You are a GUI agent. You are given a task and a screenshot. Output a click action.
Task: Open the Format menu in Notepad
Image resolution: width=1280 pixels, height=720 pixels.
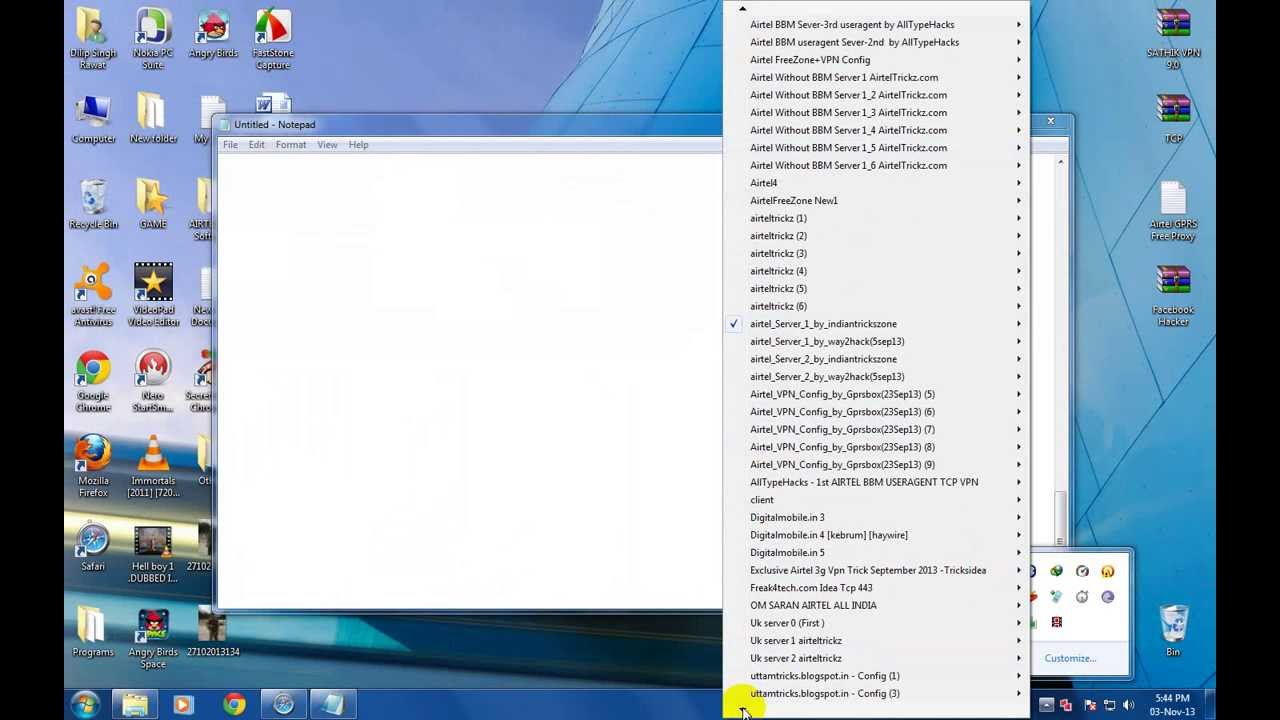(291, 145)
